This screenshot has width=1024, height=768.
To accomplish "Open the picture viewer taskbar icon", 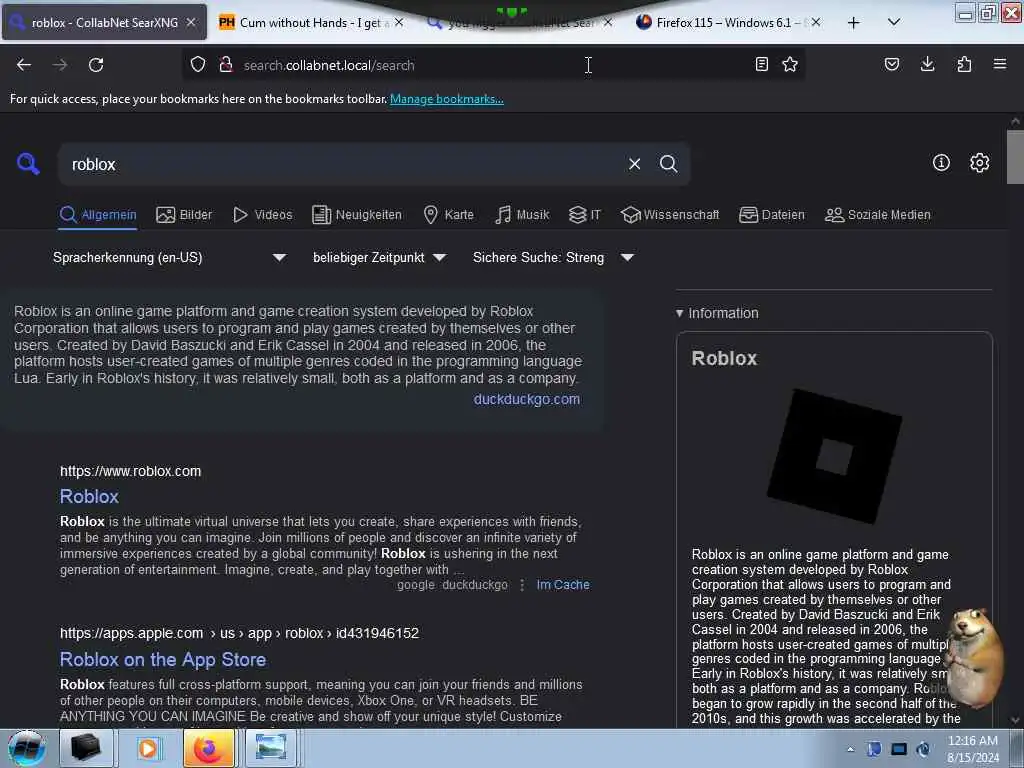I will click(x=270, y=748).
